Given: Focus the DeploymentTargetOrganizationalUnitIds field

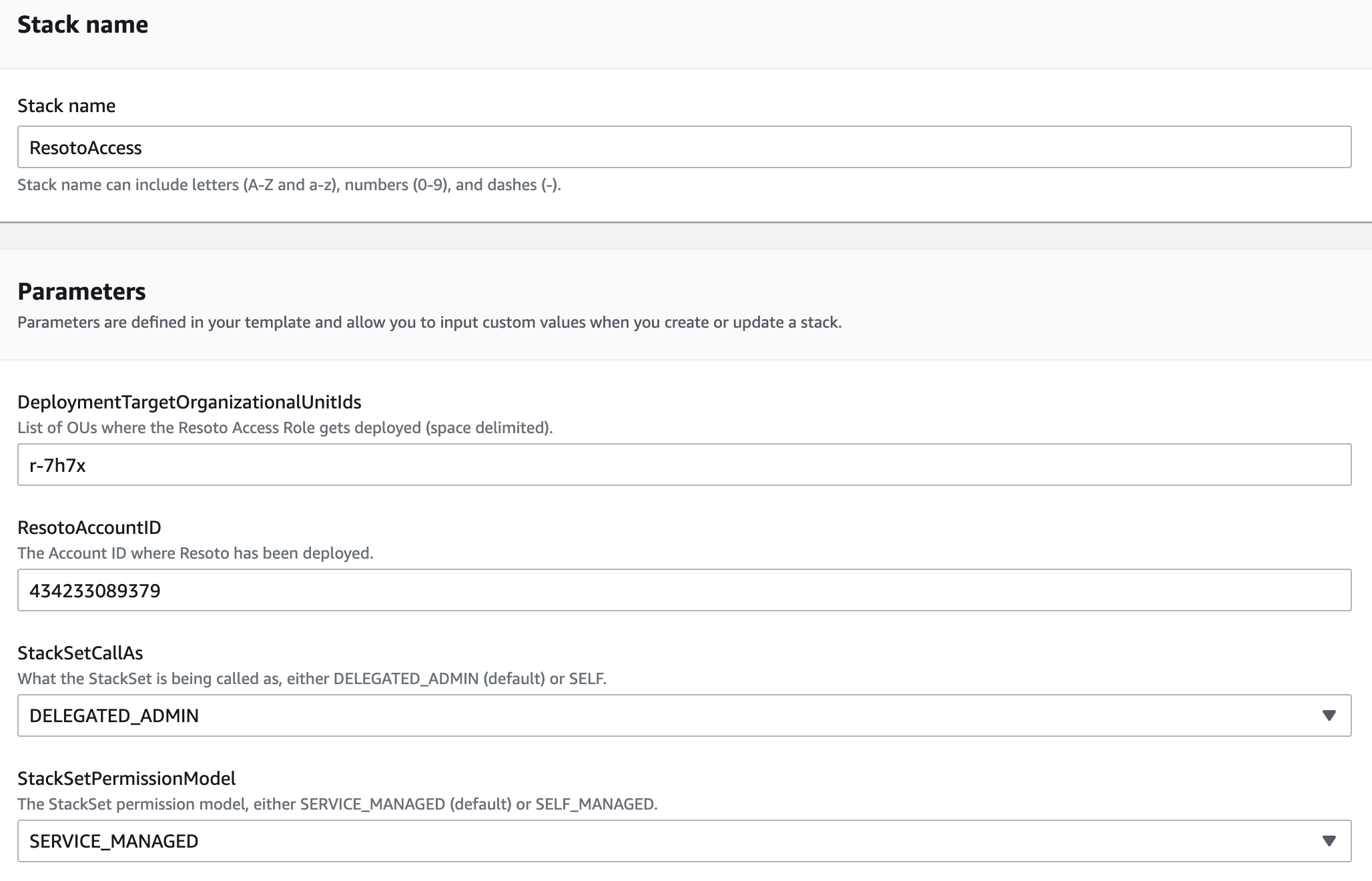Looking at the screenshot, I should tap(684, 465).
